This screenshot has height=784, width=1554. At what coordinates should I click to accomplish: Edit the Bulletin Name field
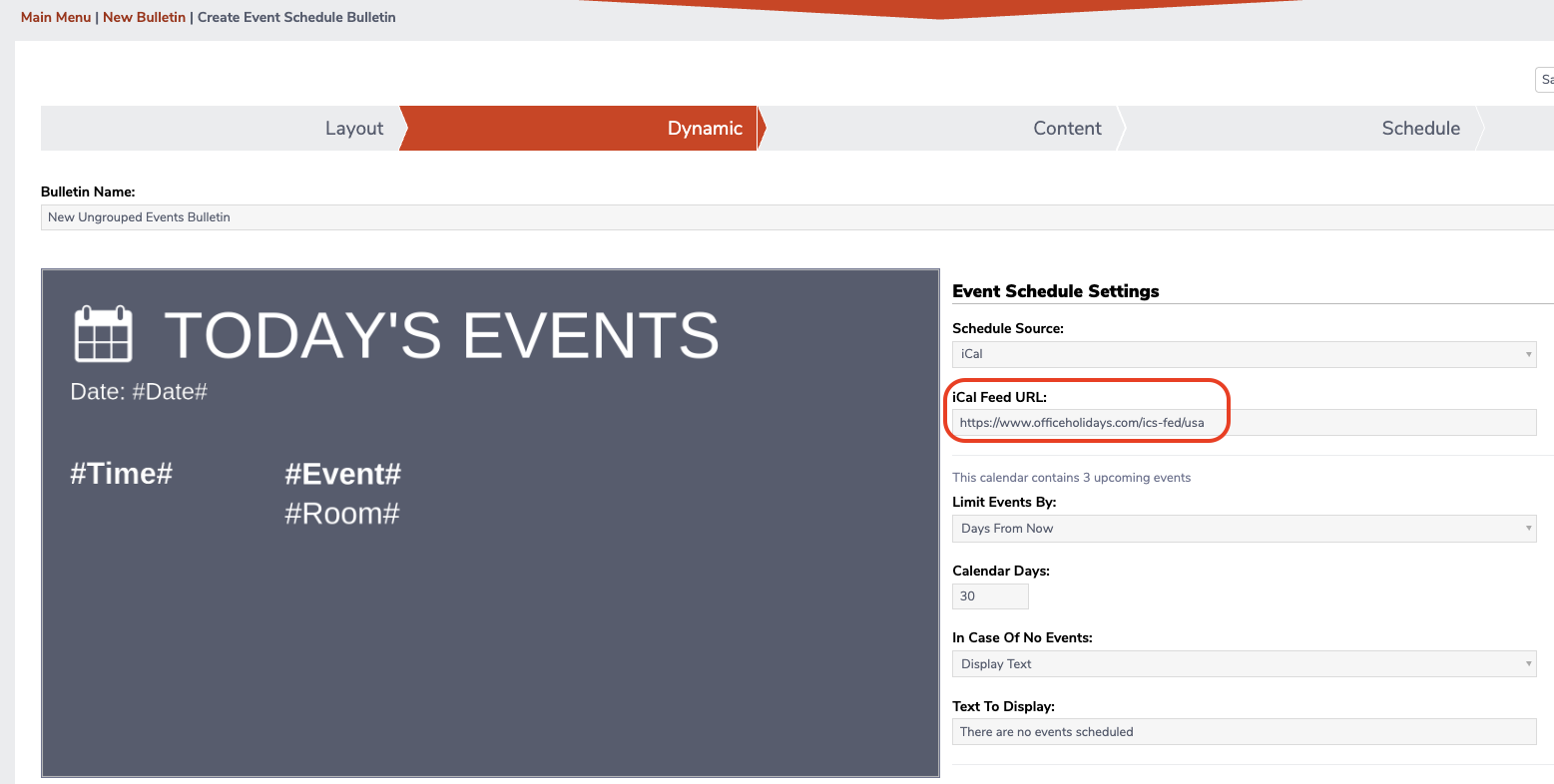pos(796,217)
